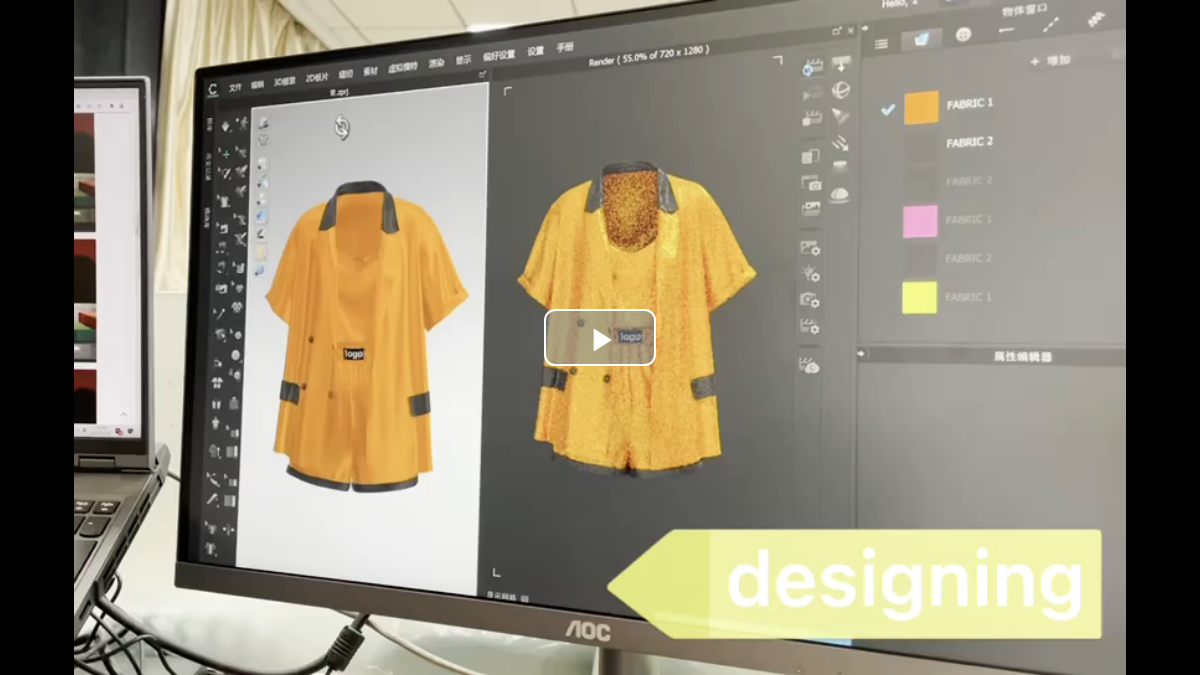Pick the pink FABRIC 1 color swatch
This screenshot has width=1200, height=675.
click(920, 221)
